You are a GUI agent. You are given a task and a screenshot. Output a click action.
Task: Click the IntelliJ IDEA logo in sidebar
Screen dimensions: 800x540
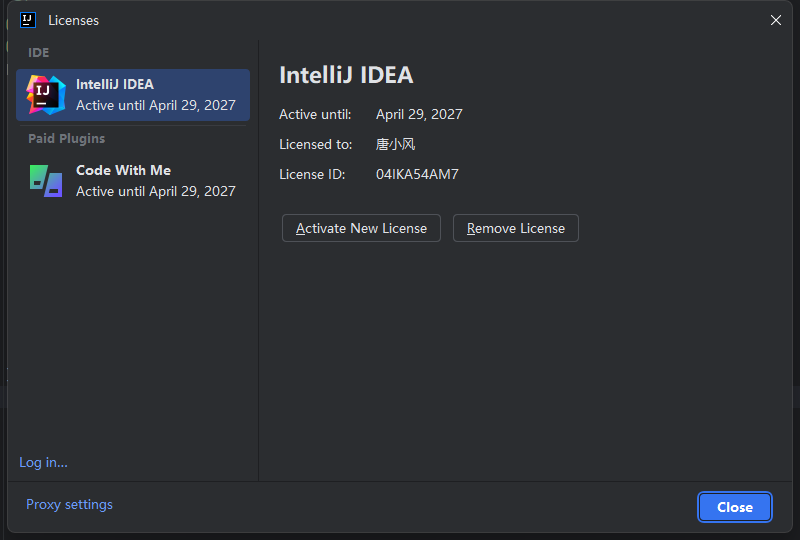pos(46,95)
